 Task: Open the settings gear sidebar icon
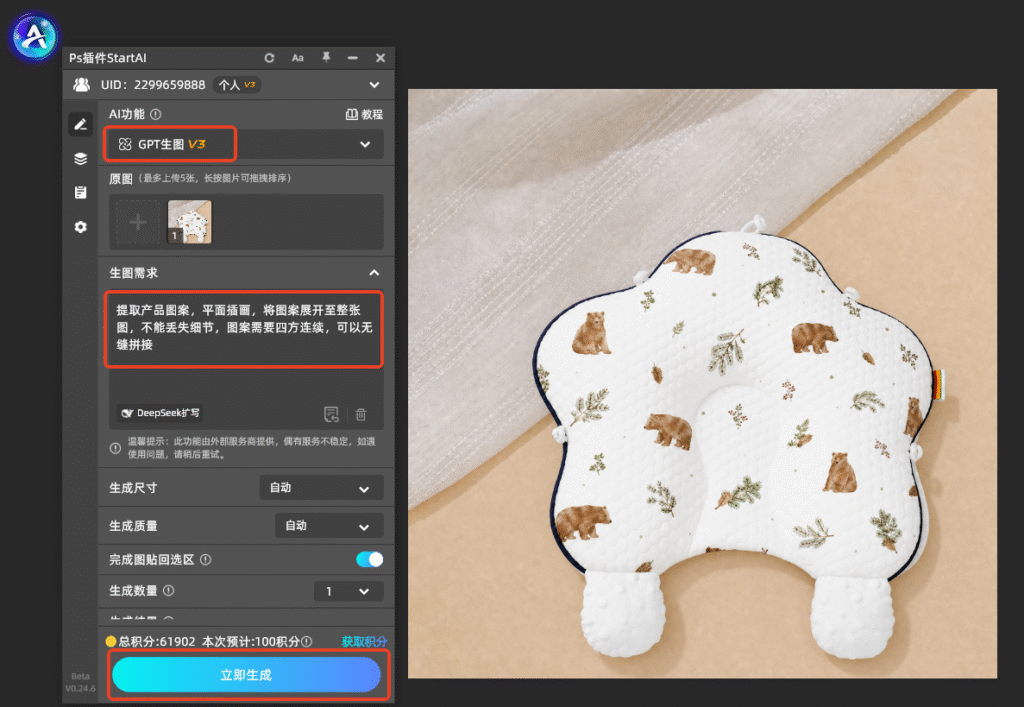coord(80,227)
